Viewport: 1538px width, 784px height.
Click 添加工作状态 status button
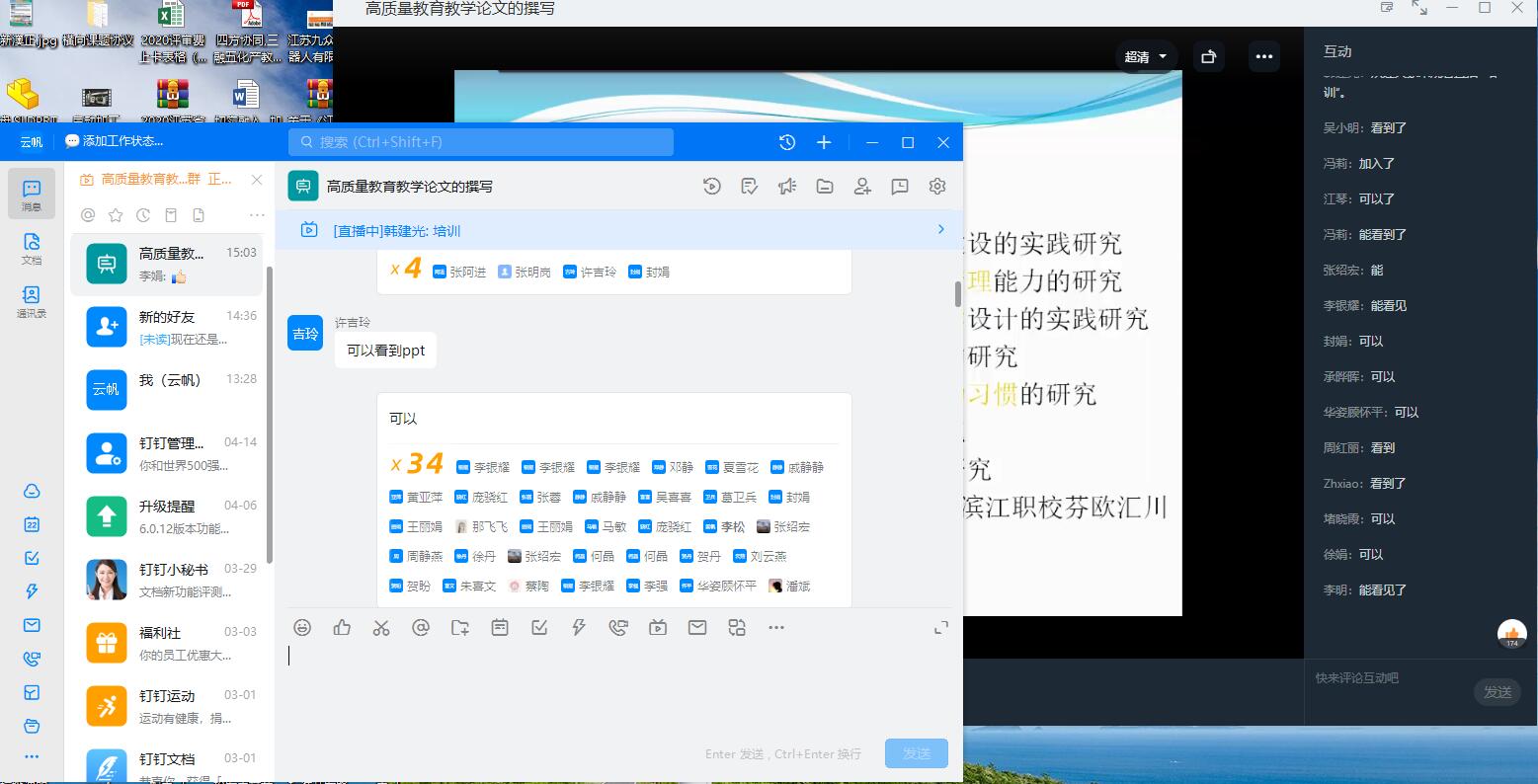pyautogui.click(x=115, y=141)
